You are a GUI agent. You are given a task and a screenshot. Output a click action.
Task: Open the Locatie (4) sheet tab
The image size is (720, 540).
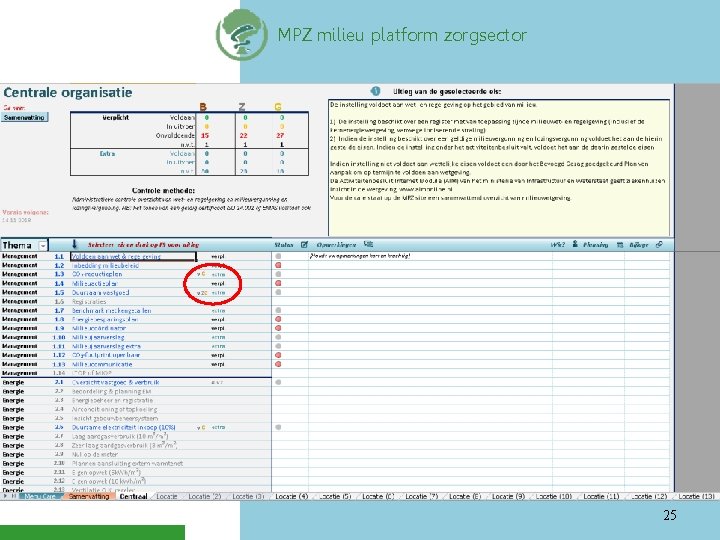[x=292, y=496]
